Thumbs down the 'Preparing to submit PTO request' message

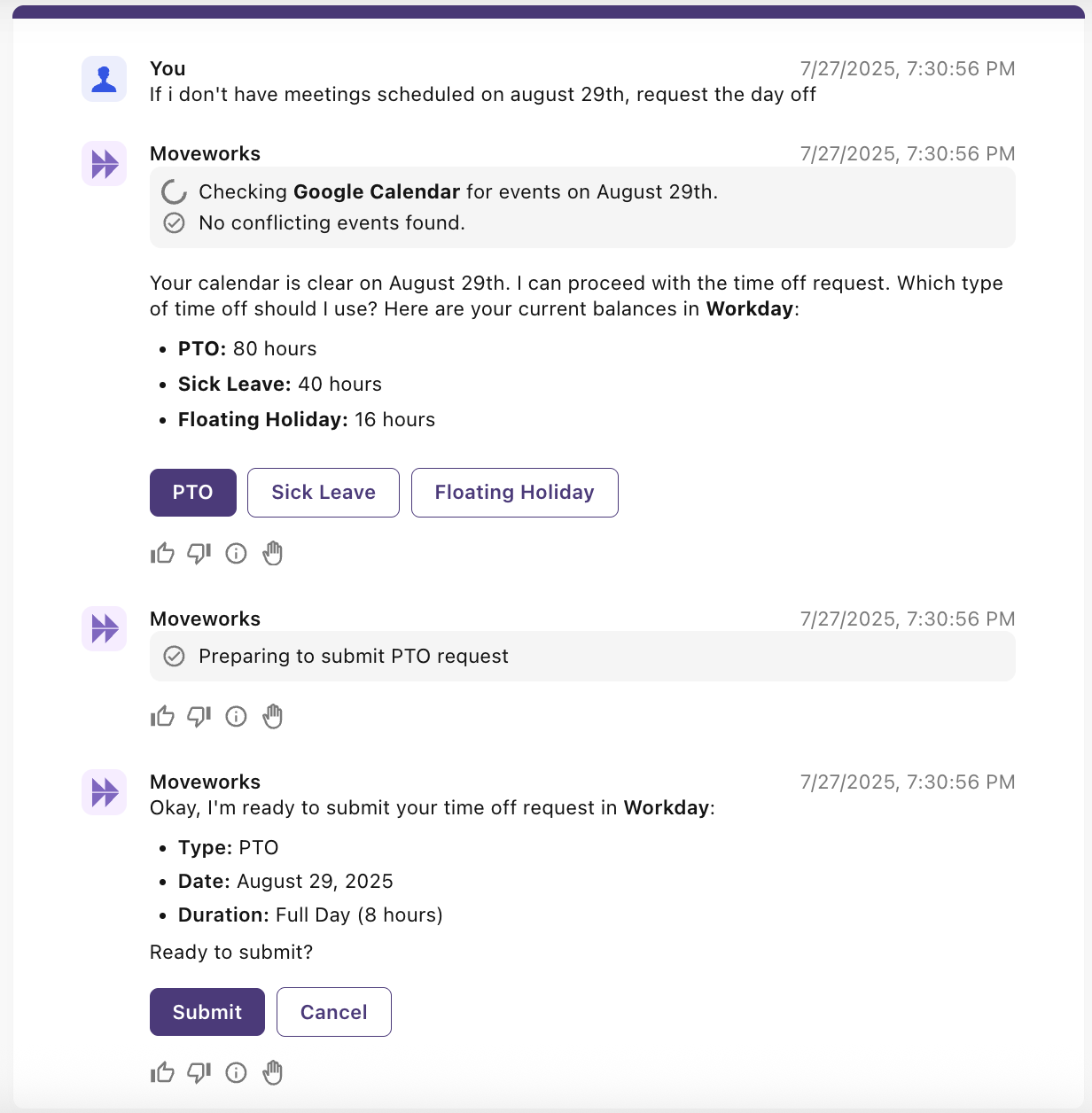(199, 716)
